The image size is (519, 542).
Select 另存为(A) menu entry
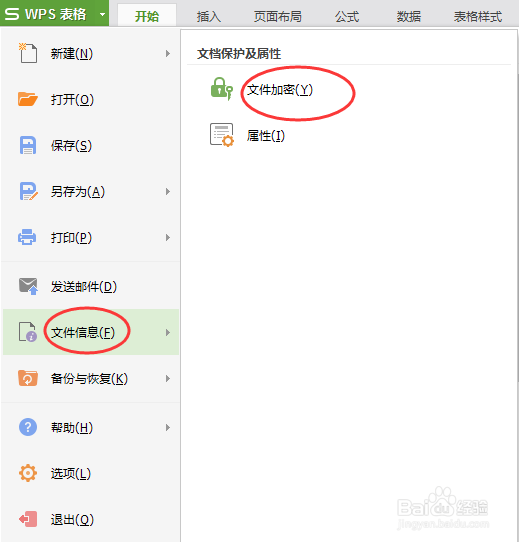pos(91,191)
